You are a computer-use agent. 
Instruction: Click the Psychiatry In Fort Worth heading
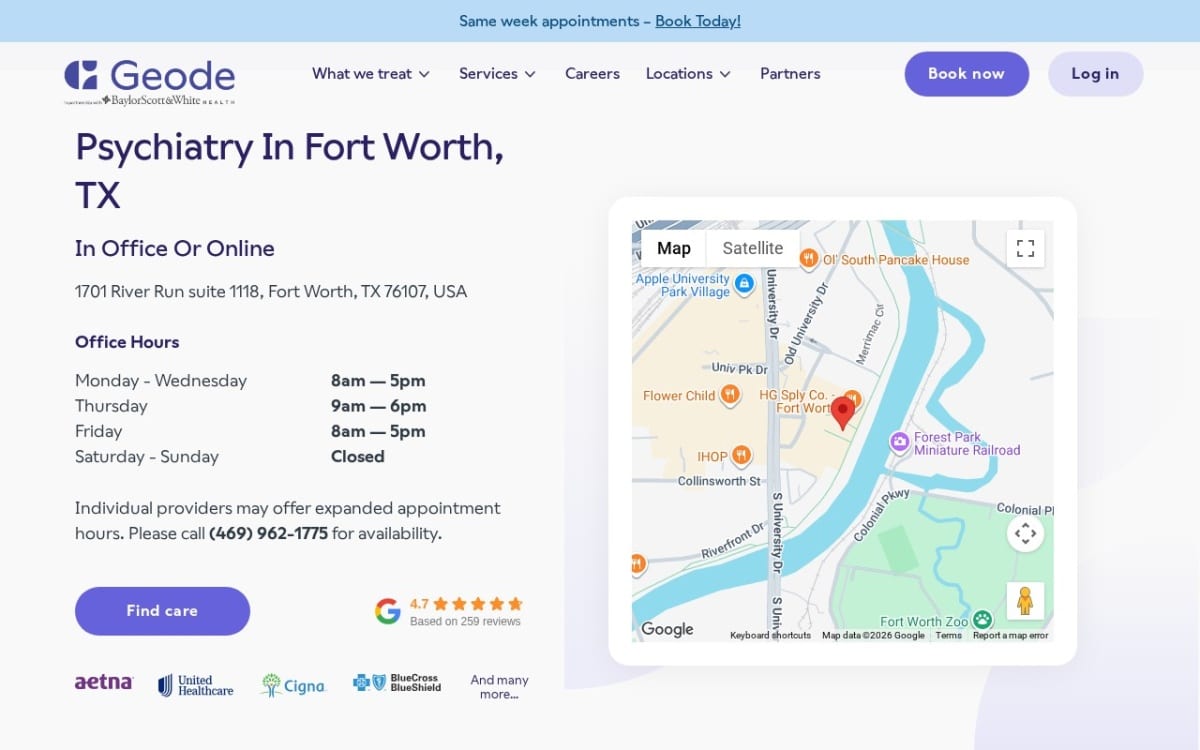[289, 170]
